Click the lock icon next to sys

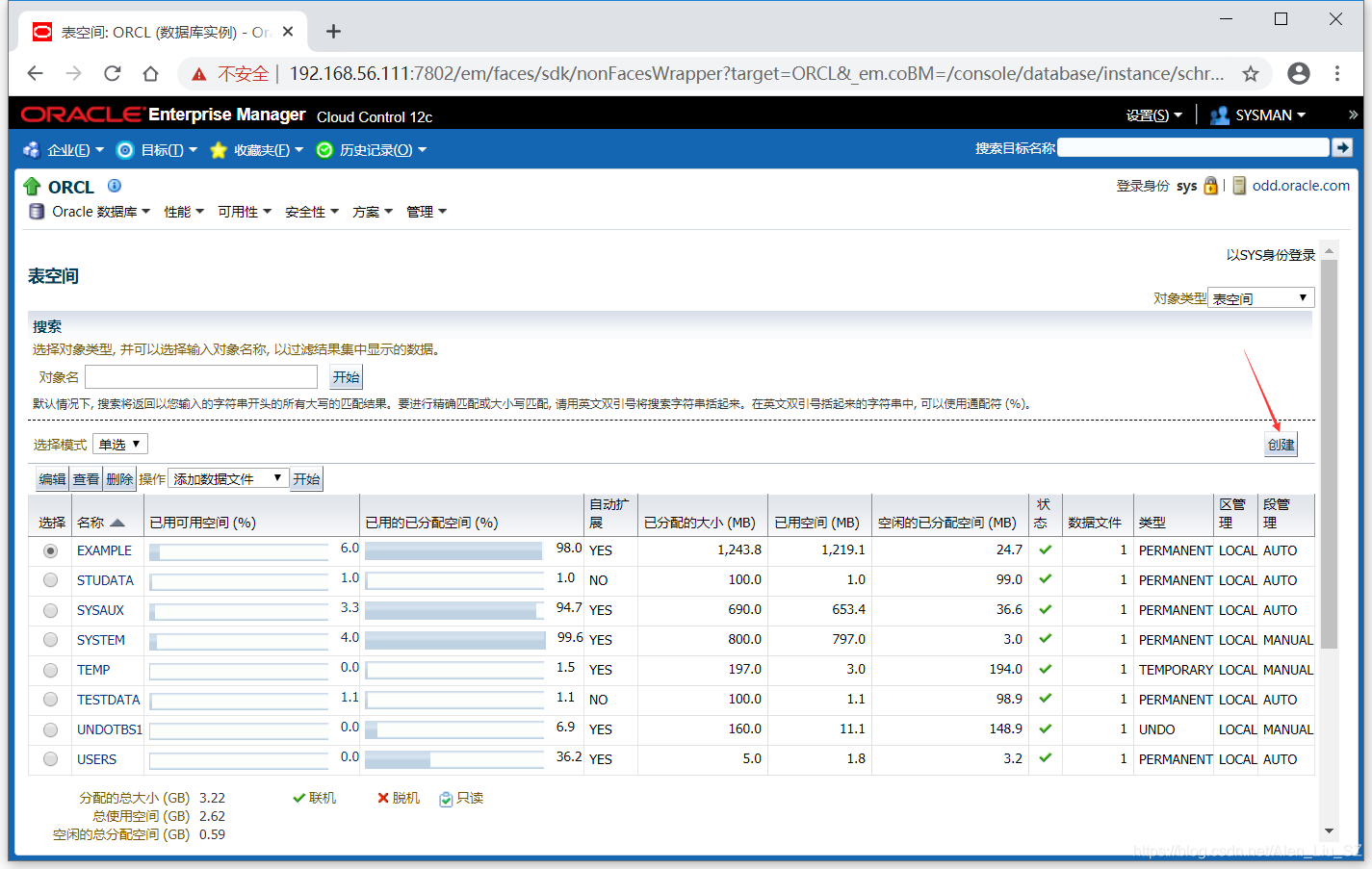click(x=1210, y=186)
